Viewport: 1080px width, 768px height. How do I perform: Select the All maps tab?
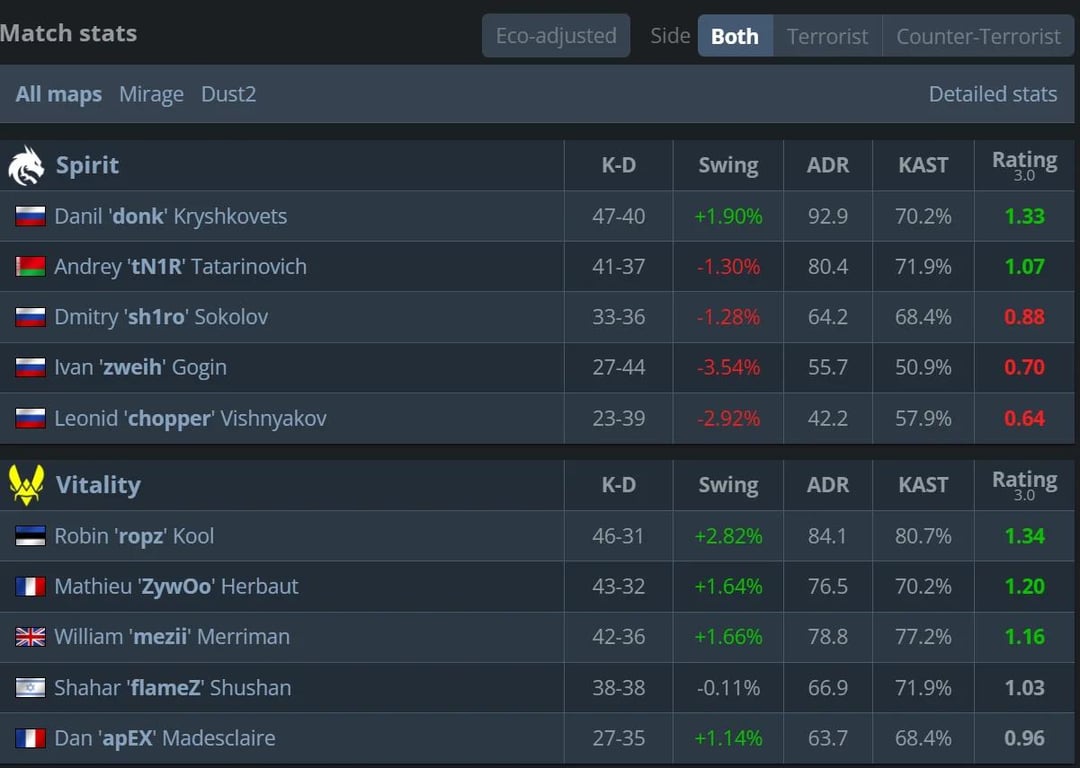point(59,94)
